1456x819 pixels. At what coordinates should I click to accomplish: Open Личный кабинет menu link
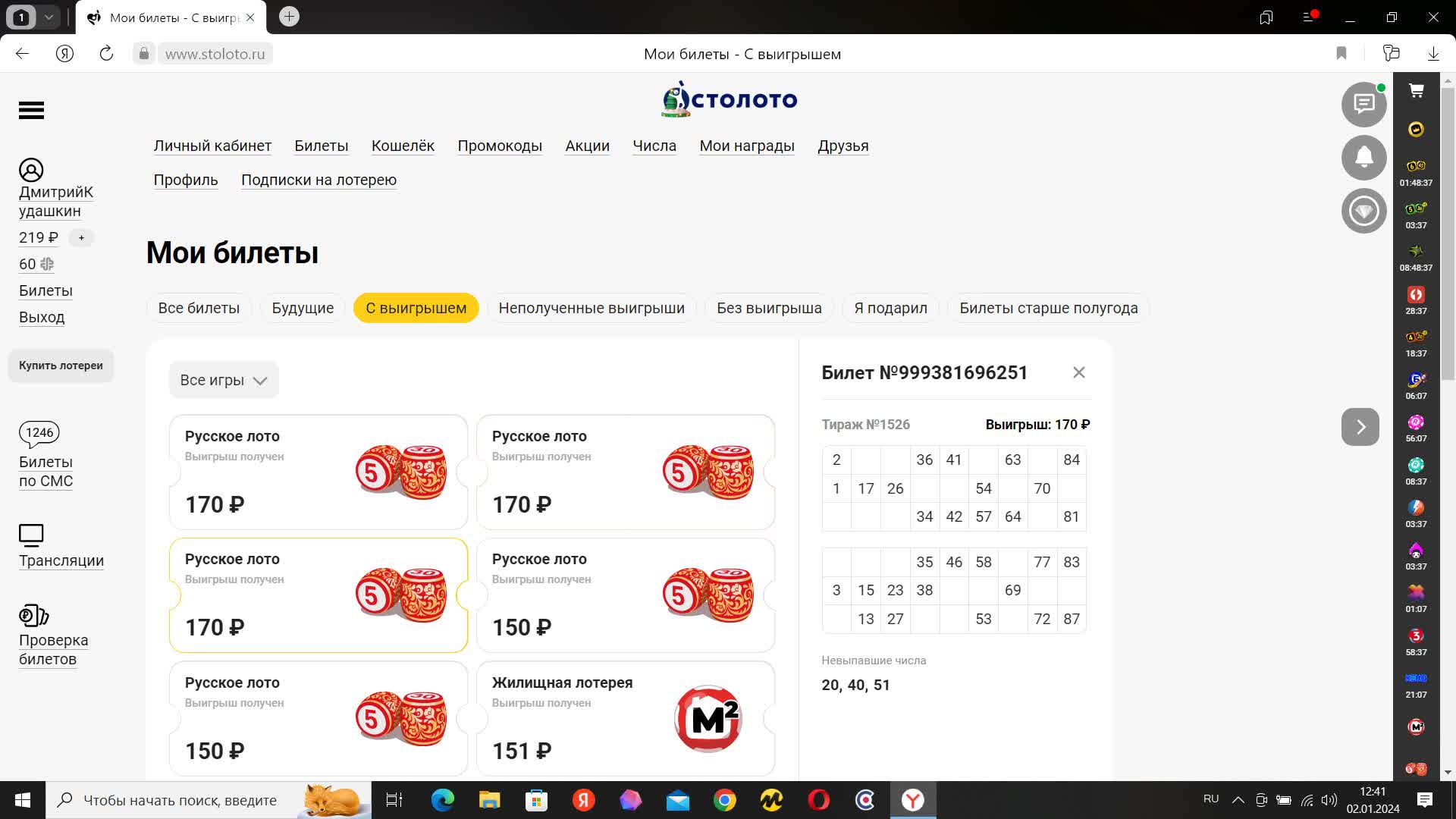click(x=212, y=146)
